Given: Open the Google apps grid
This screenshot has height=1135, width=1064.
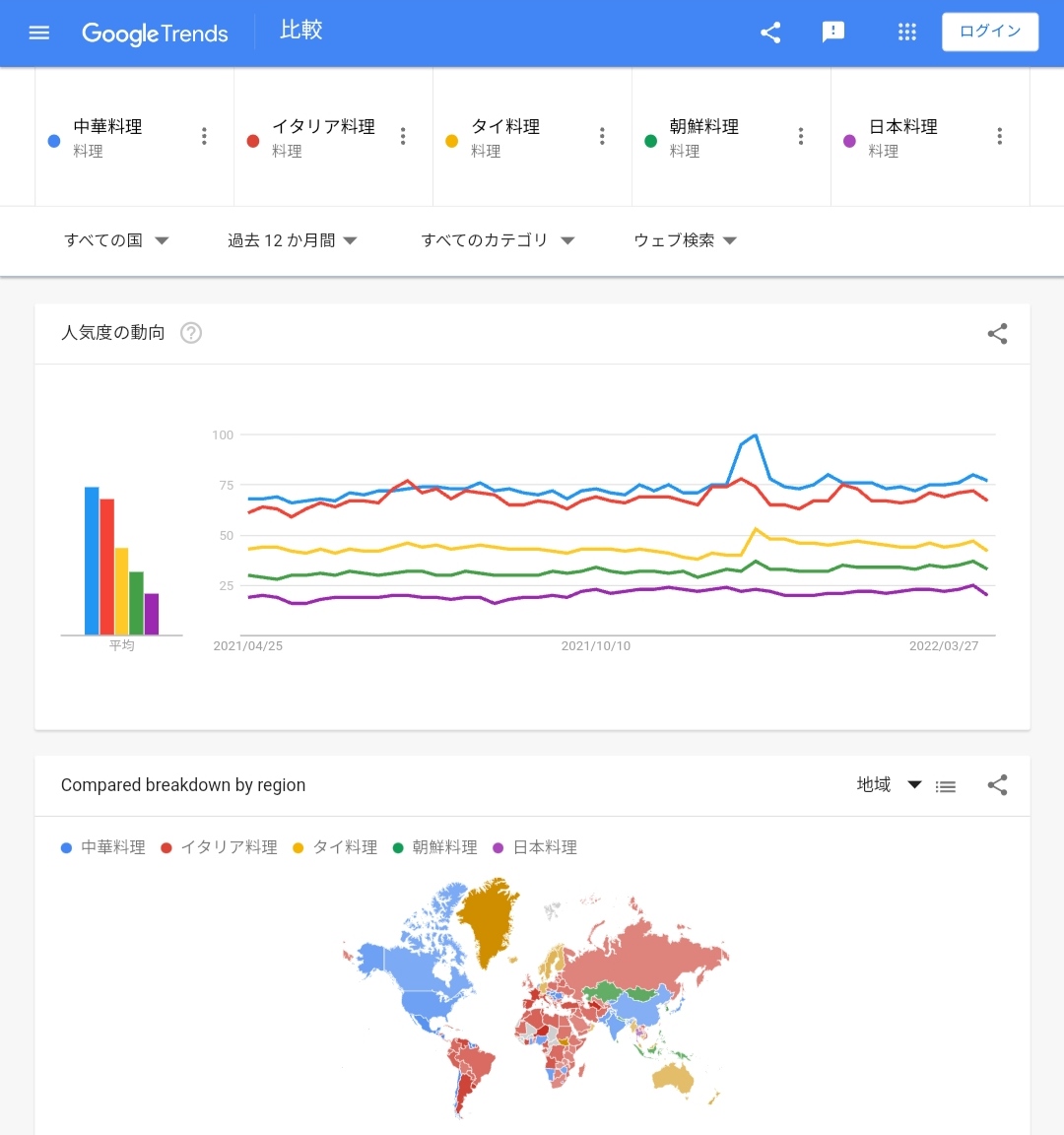Looking at the screenshot, I should tap(907, 32).
